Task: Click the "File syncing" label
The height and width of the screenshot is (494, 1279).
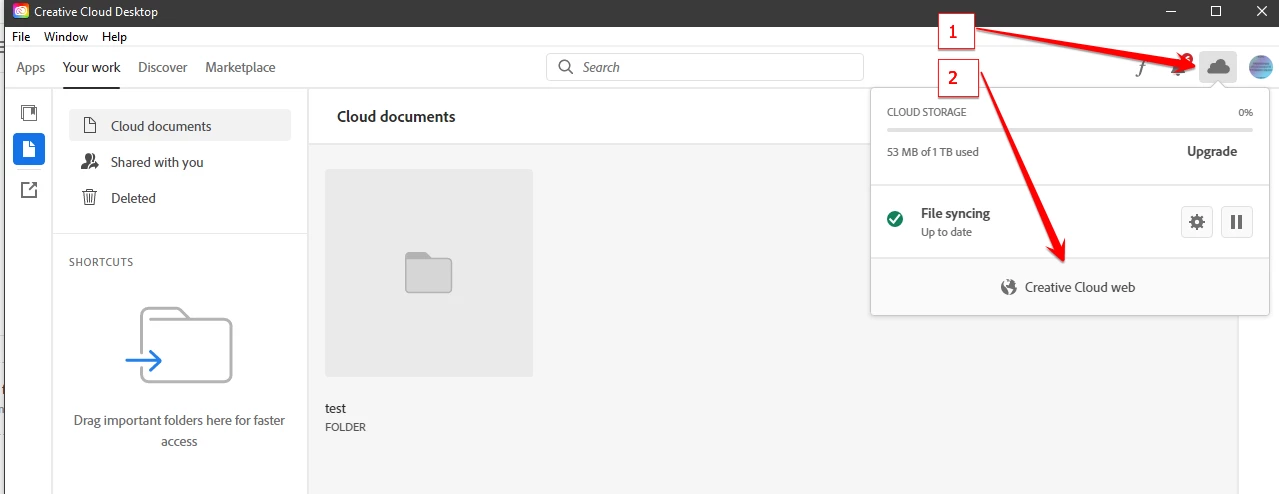Action: click(955, 214)
